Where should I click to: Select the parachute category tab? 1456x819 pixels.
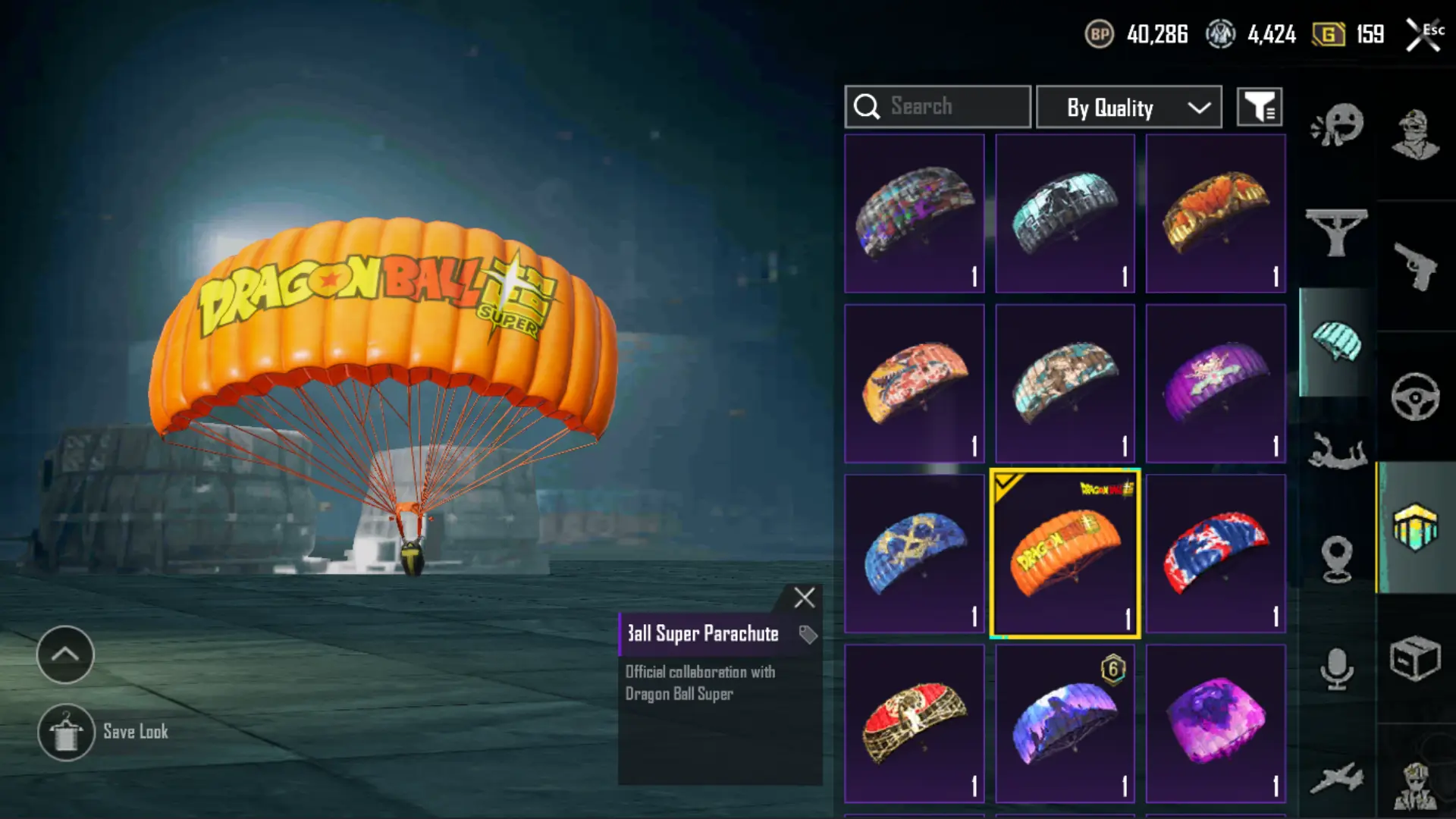pyautogui.click(x=1337, y=342)
